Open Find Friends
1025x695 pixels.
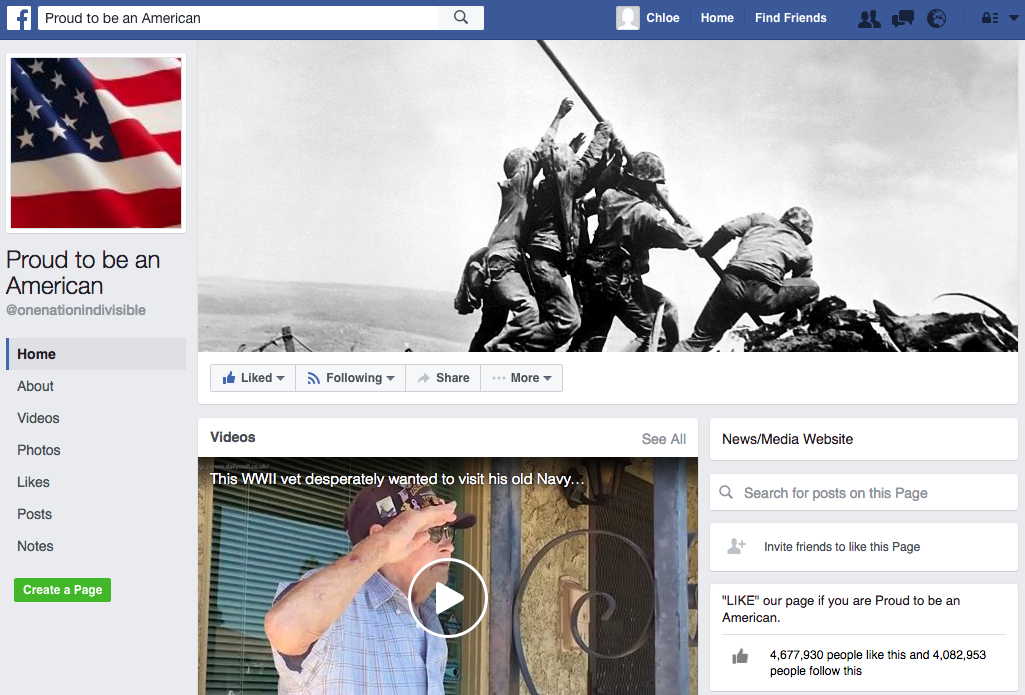pyautogui.click(x=790, y=18)
